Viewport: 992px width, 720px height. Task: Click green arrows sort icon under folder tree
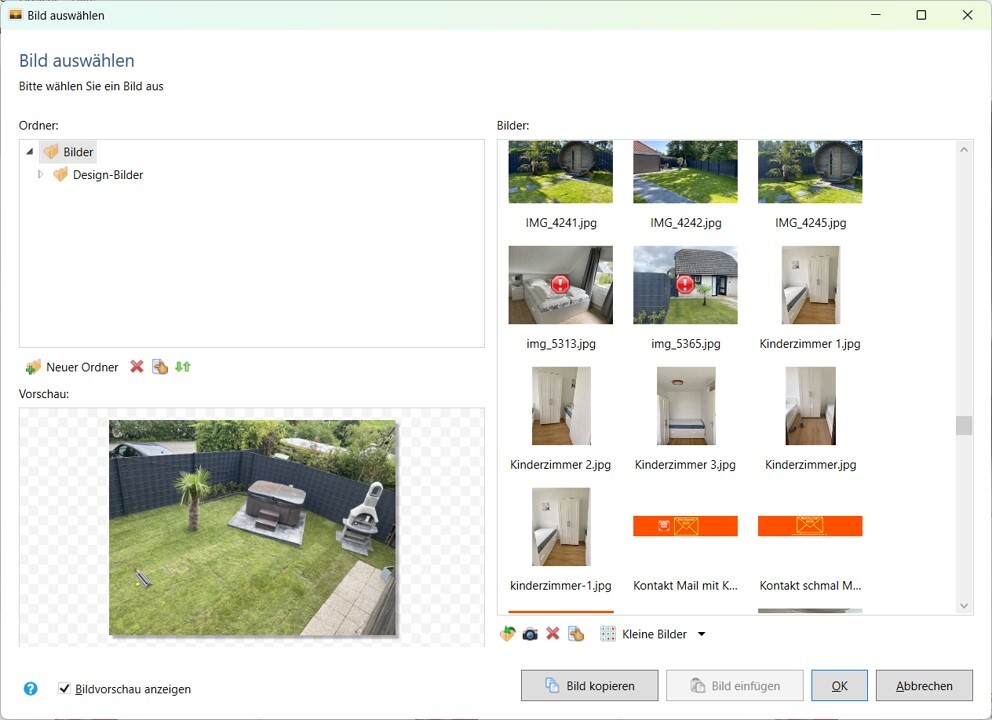pos(183,366)
